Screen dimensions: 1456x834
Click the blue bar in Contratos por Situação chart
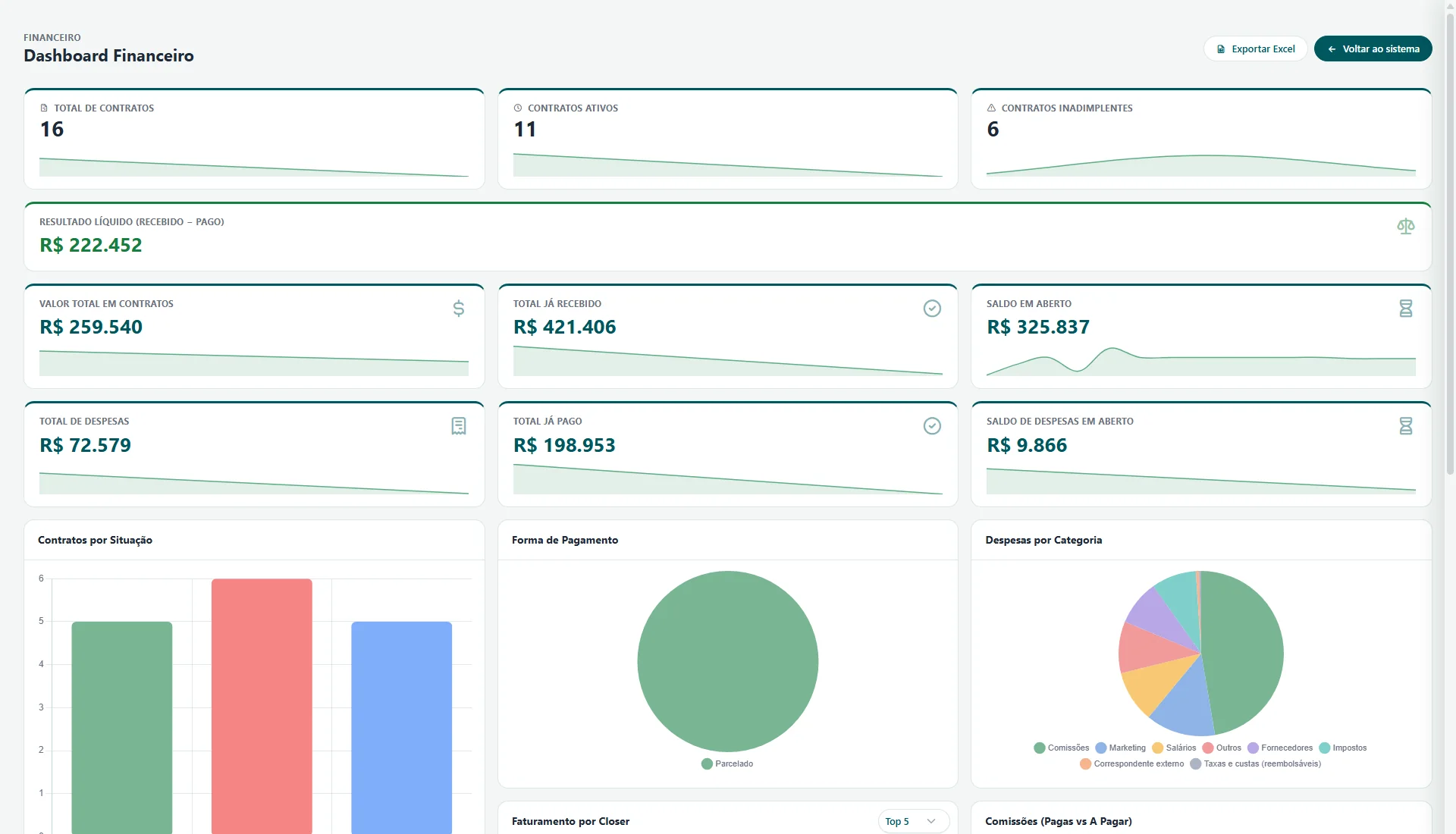coord(401,728)
